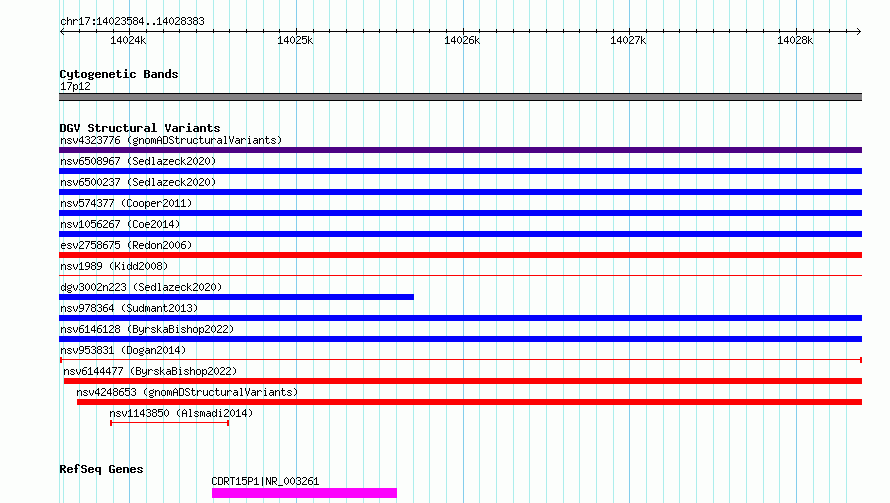Select the blue nsv6508967 variant bar
890x503 pixels.
click(460, 171)
